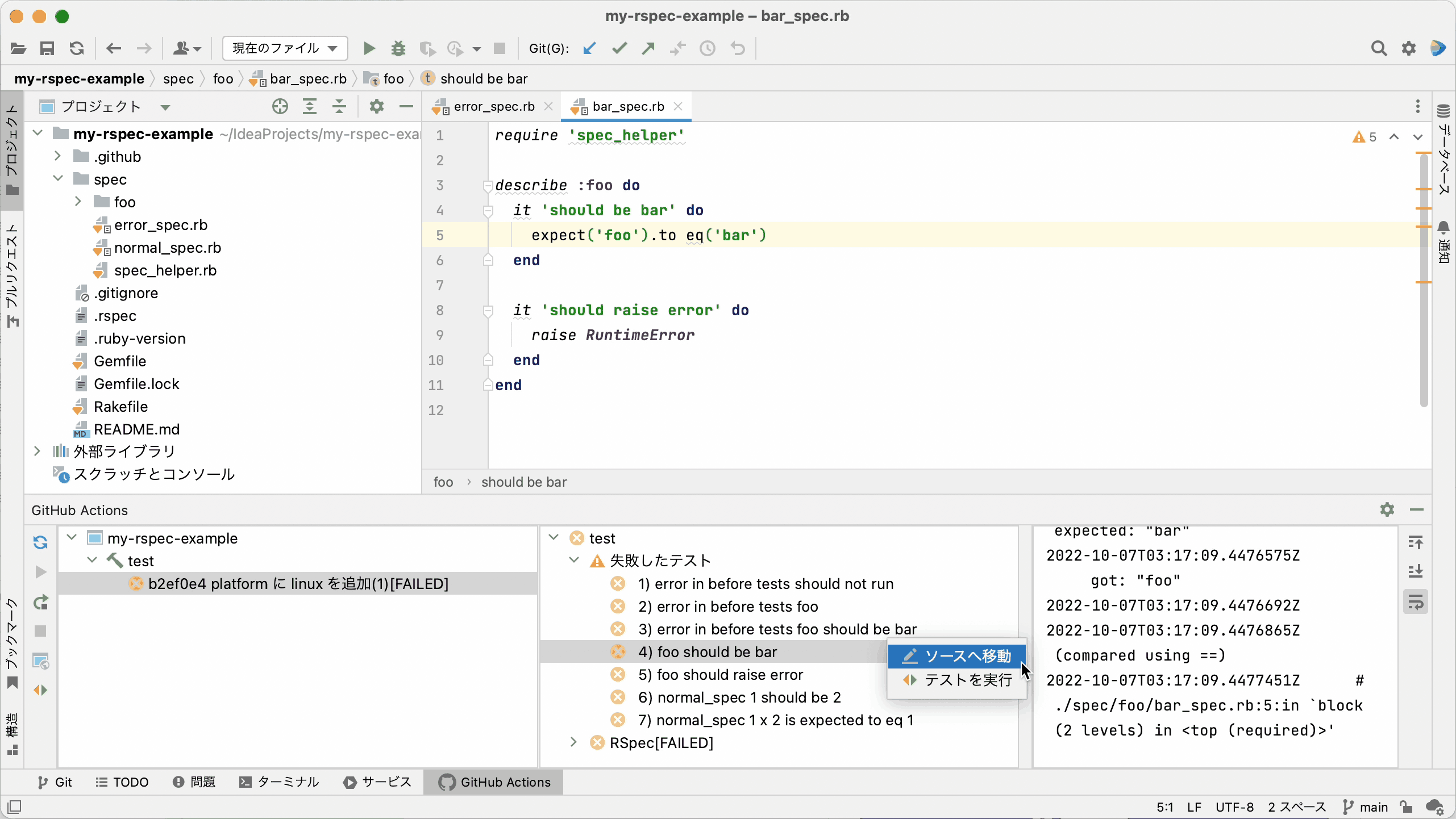Click the Reload from disk icon
Screen dimensions: 1456x819
coord(77,48)
